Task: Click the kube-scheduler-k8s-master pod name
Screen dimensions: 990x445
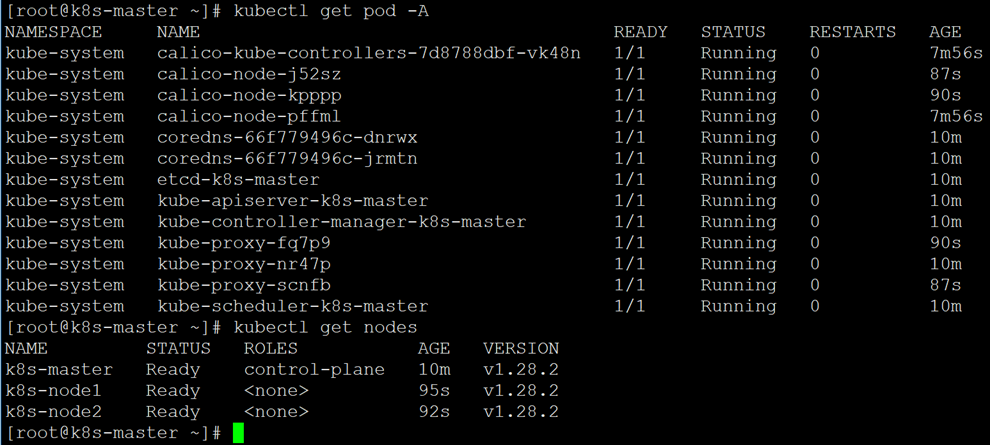Action: [x=293, y=306]
